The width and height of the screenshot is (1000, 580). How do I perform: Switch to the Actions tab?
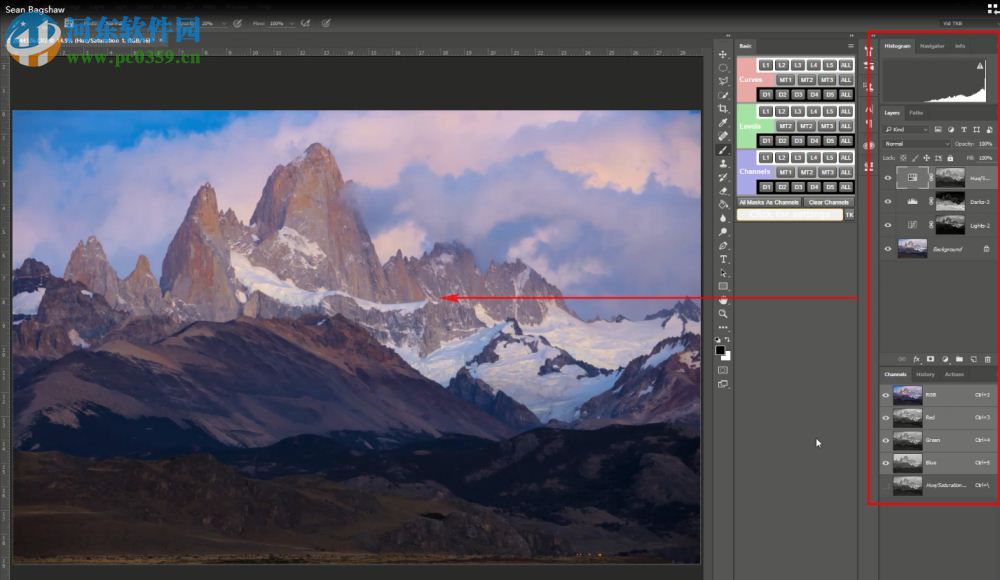pyautogui.click(x=954, y=375)
